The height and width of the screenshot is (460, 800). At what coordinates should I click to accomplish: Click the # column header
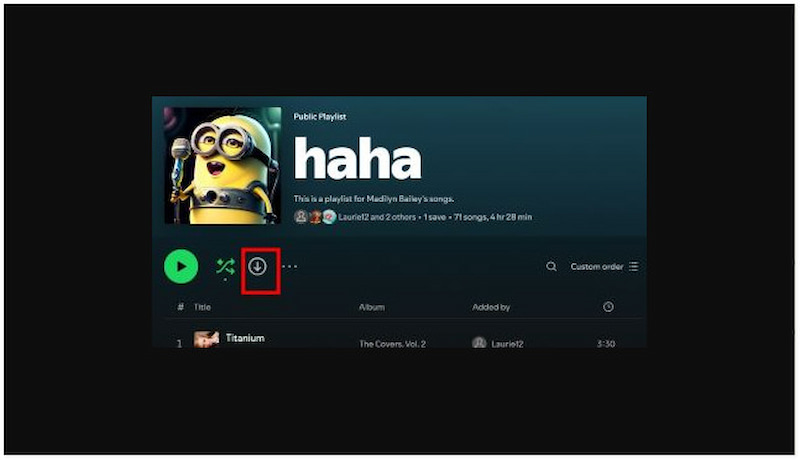pyautogui.click(x=180, y=306)
